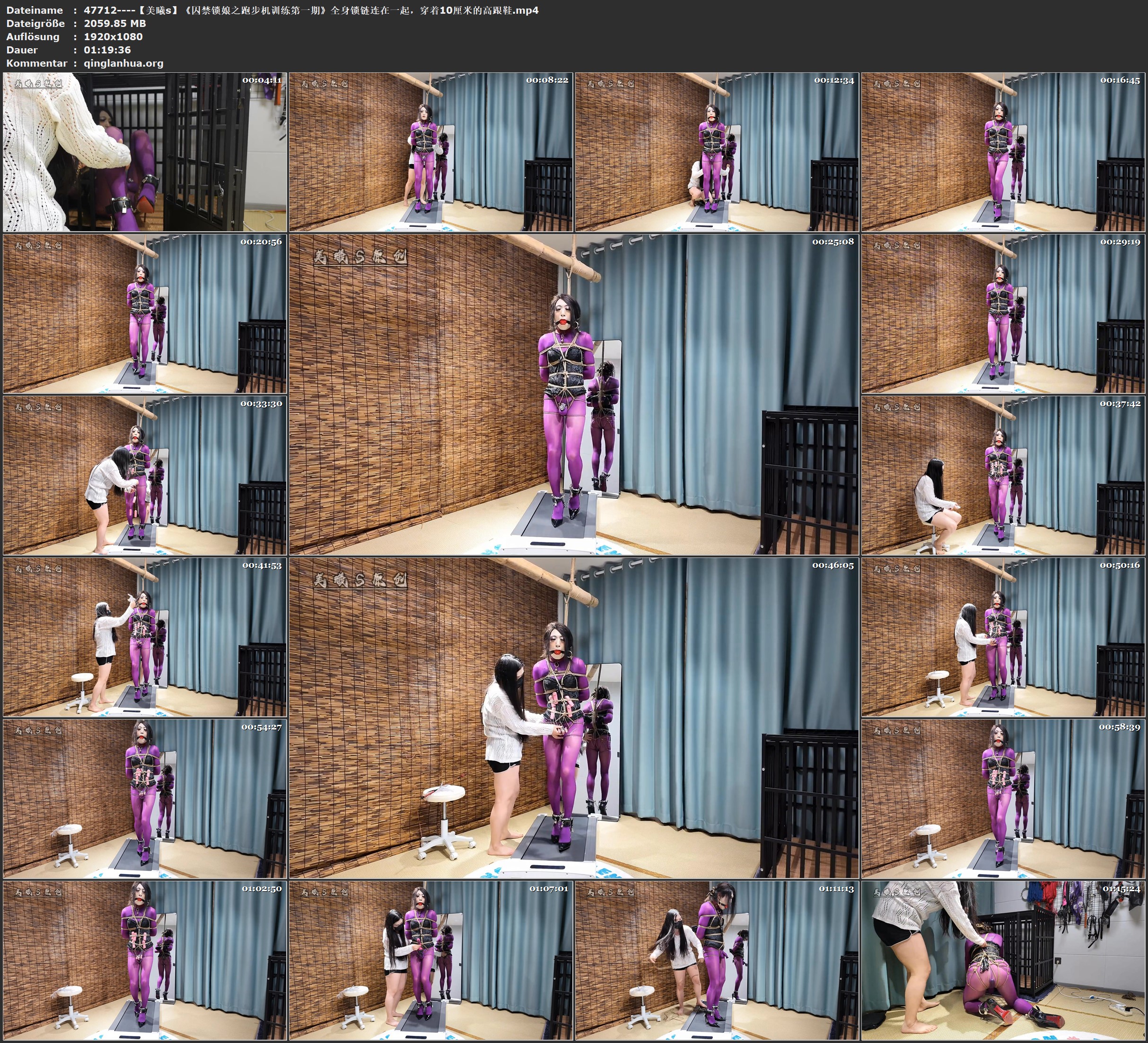This screenshot has width=1148, height=1043.
Task: Select the large 00:25:08 thumbnail
Action: pyautogui.click(x=573, y=394)
